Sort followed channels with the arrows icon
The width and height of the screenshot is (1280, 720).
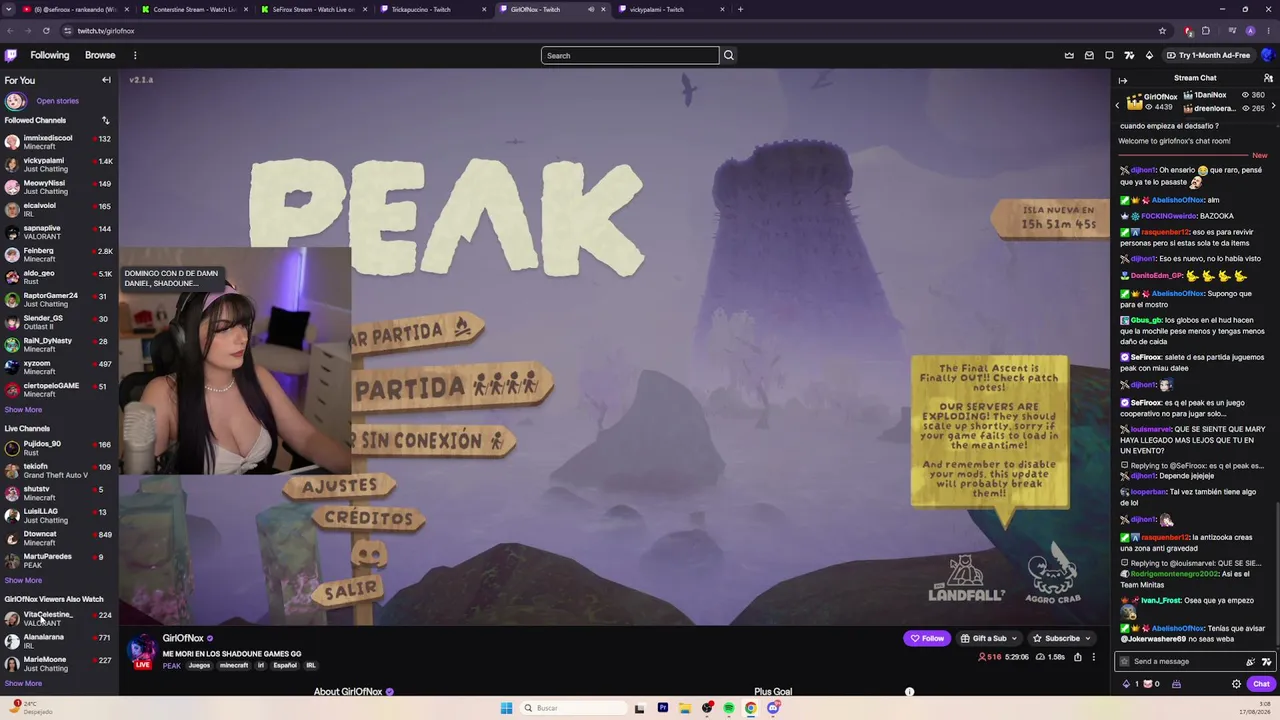(105, 120)
